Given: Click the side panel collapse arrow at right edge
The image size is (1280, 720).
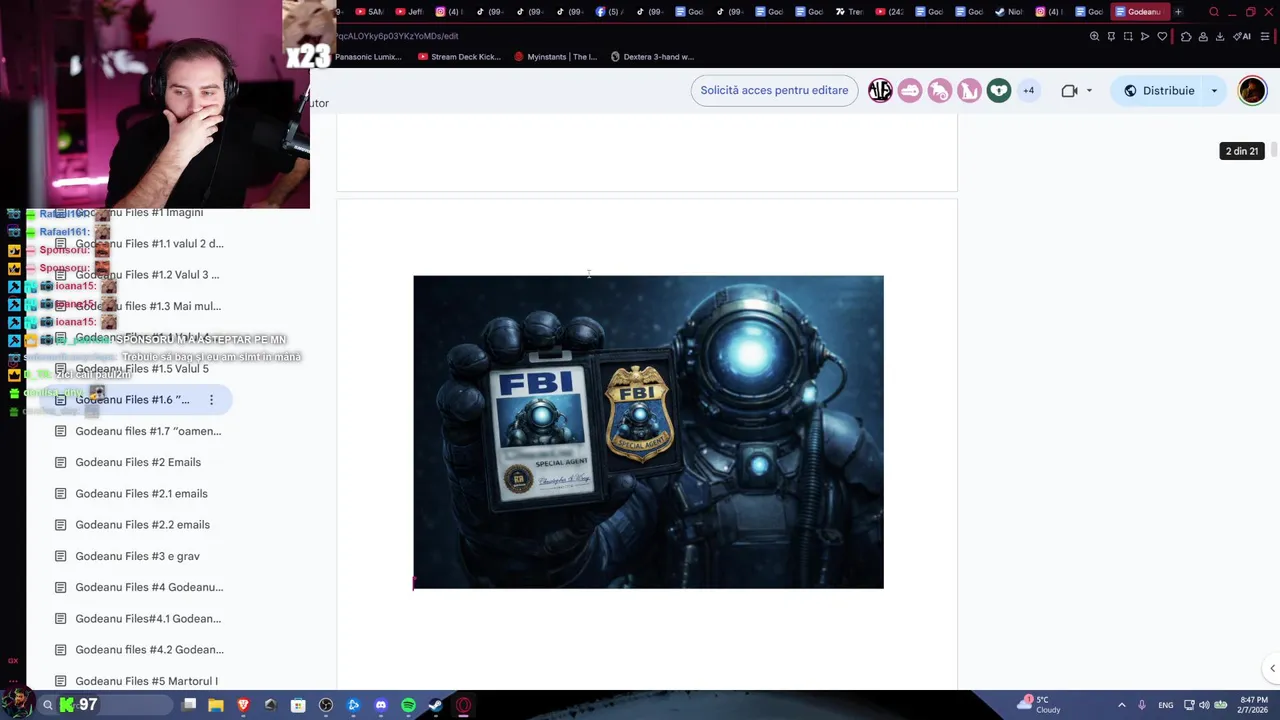Looking at the screenshot, I should coord(1272,668).
